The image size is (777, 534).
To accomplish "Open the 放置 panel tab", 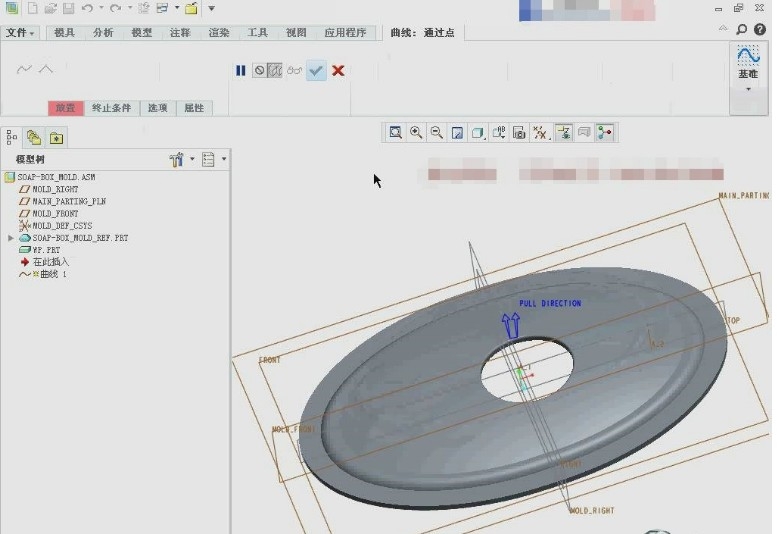I will point(65,108).
